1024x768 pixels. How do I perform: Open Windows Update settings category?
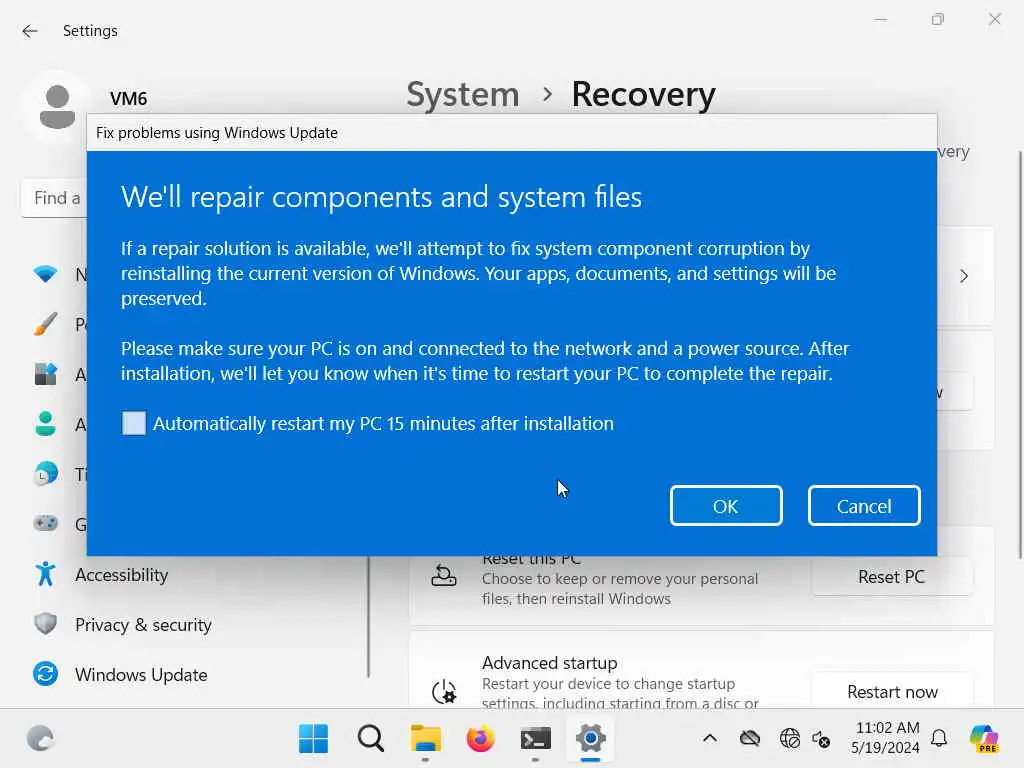pos(141,675)
